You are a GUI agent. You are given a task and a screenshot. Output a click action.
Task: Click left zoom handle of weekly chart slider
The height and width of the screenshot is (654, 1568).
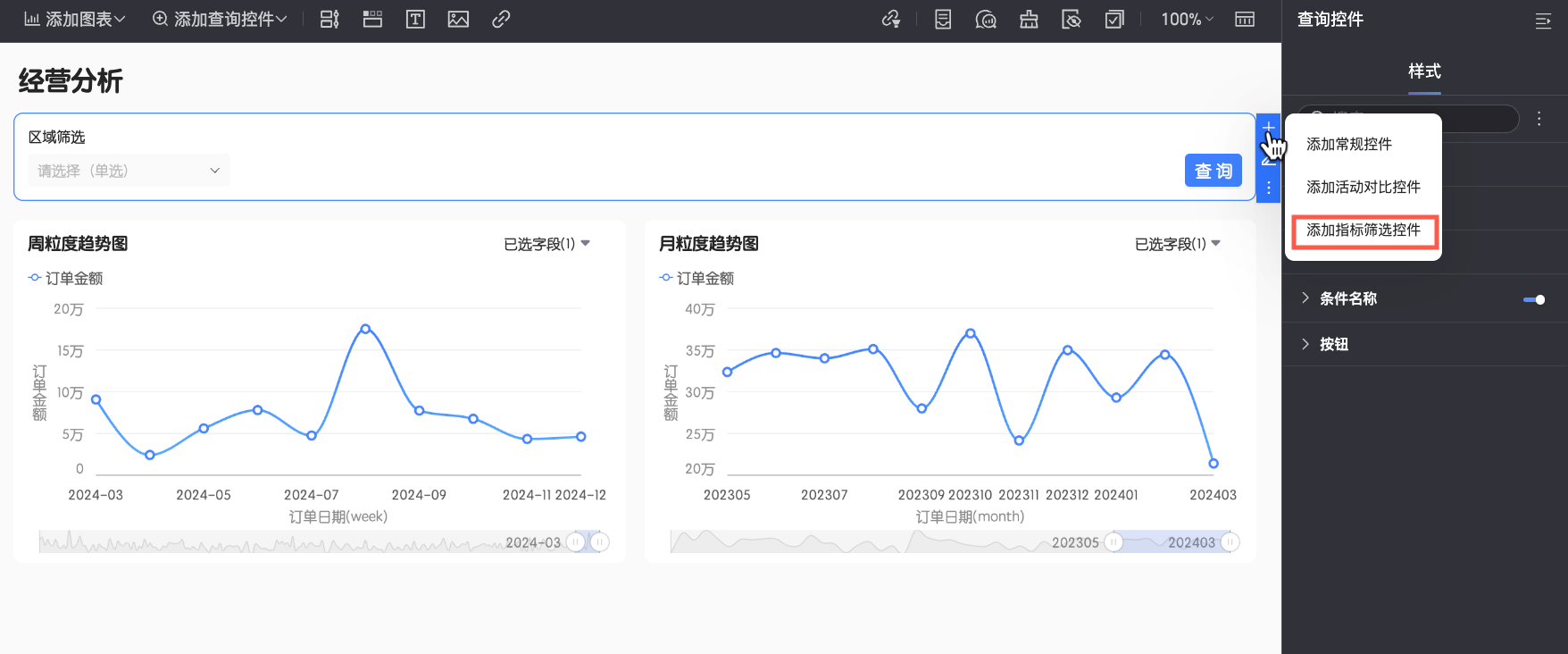coord(576,541)
